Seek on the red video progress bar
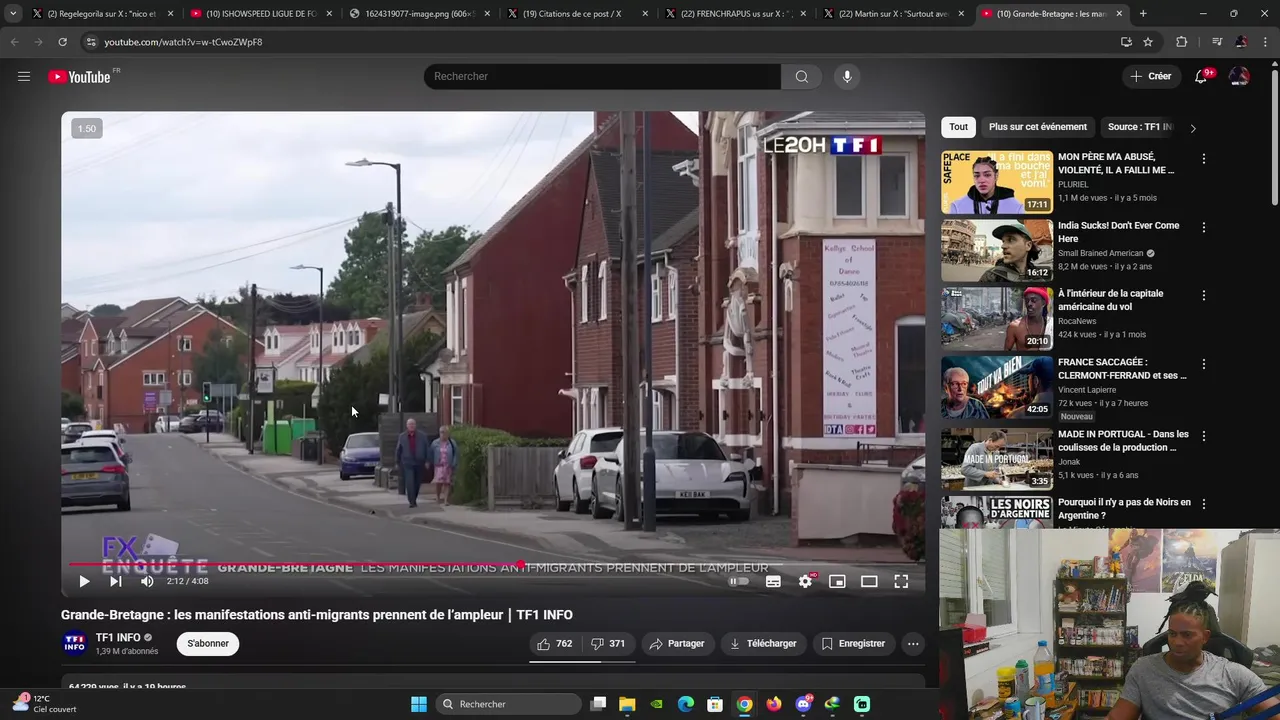The width and height of the screenshot is (1280, 720). click(493, 565)
